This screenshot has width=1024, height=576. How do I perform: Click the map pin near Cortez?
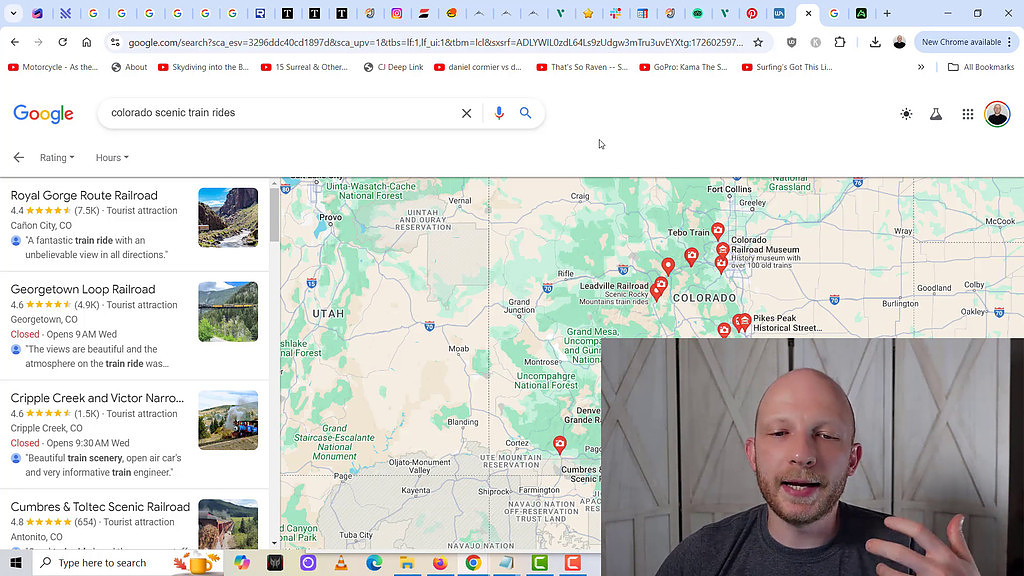click(x=560, y=445)
